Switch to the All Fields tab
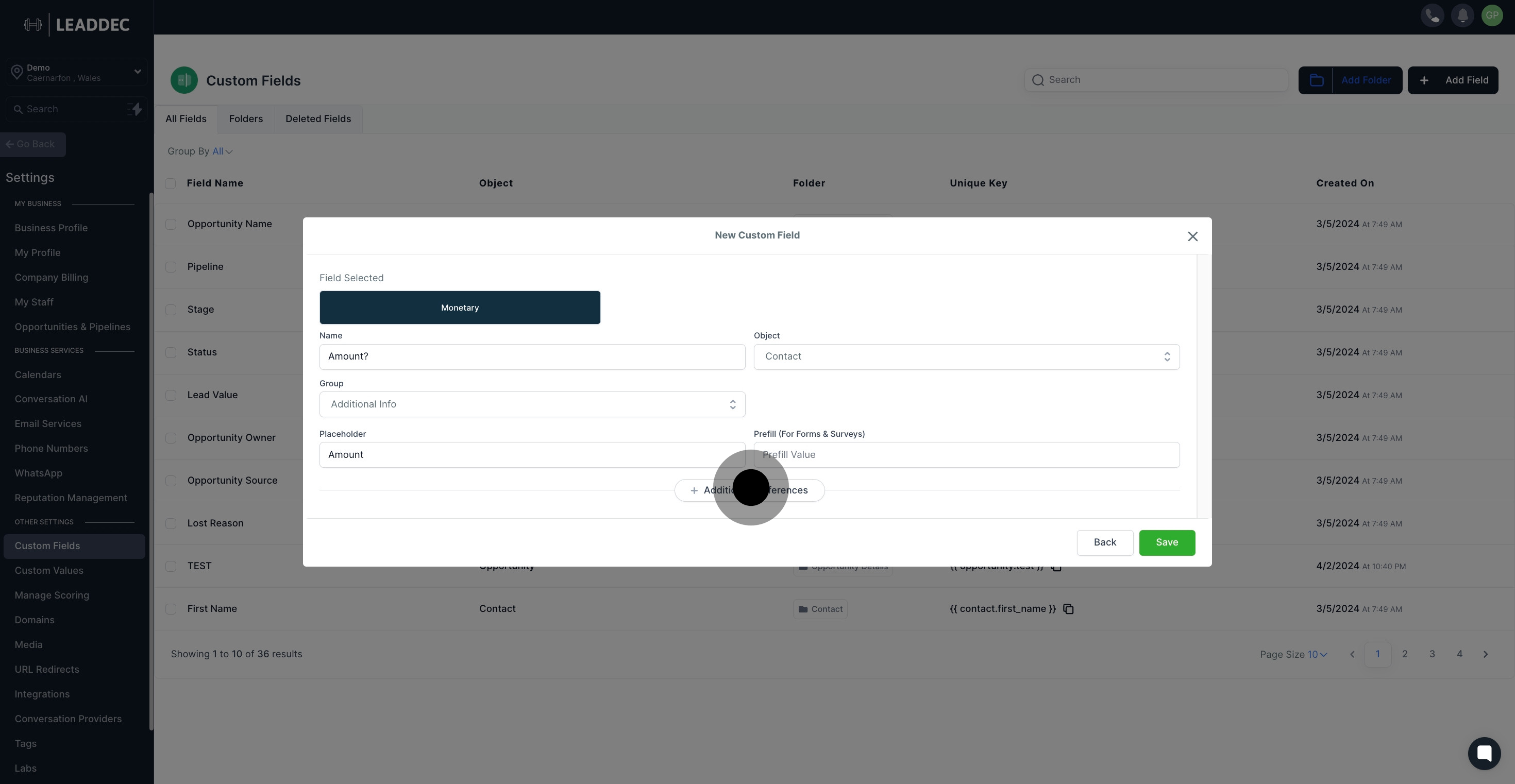1515x784 pixels. (186, 118)
